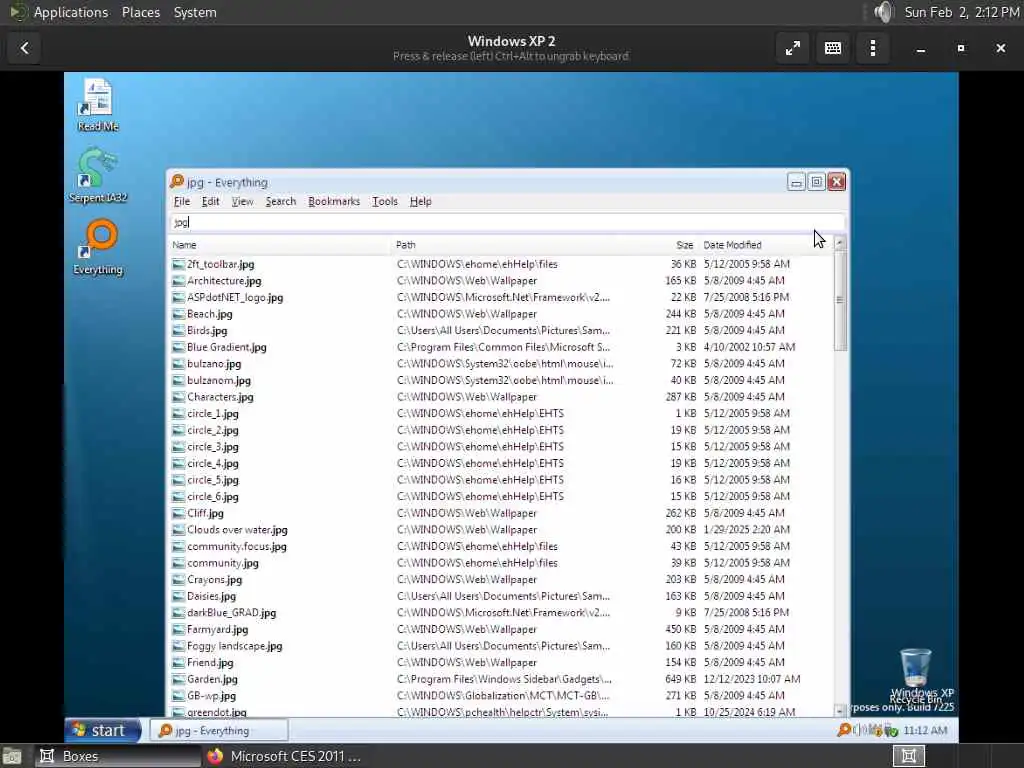Click the Sun Feb 2 clock in GNOME panel

point(961,12)
